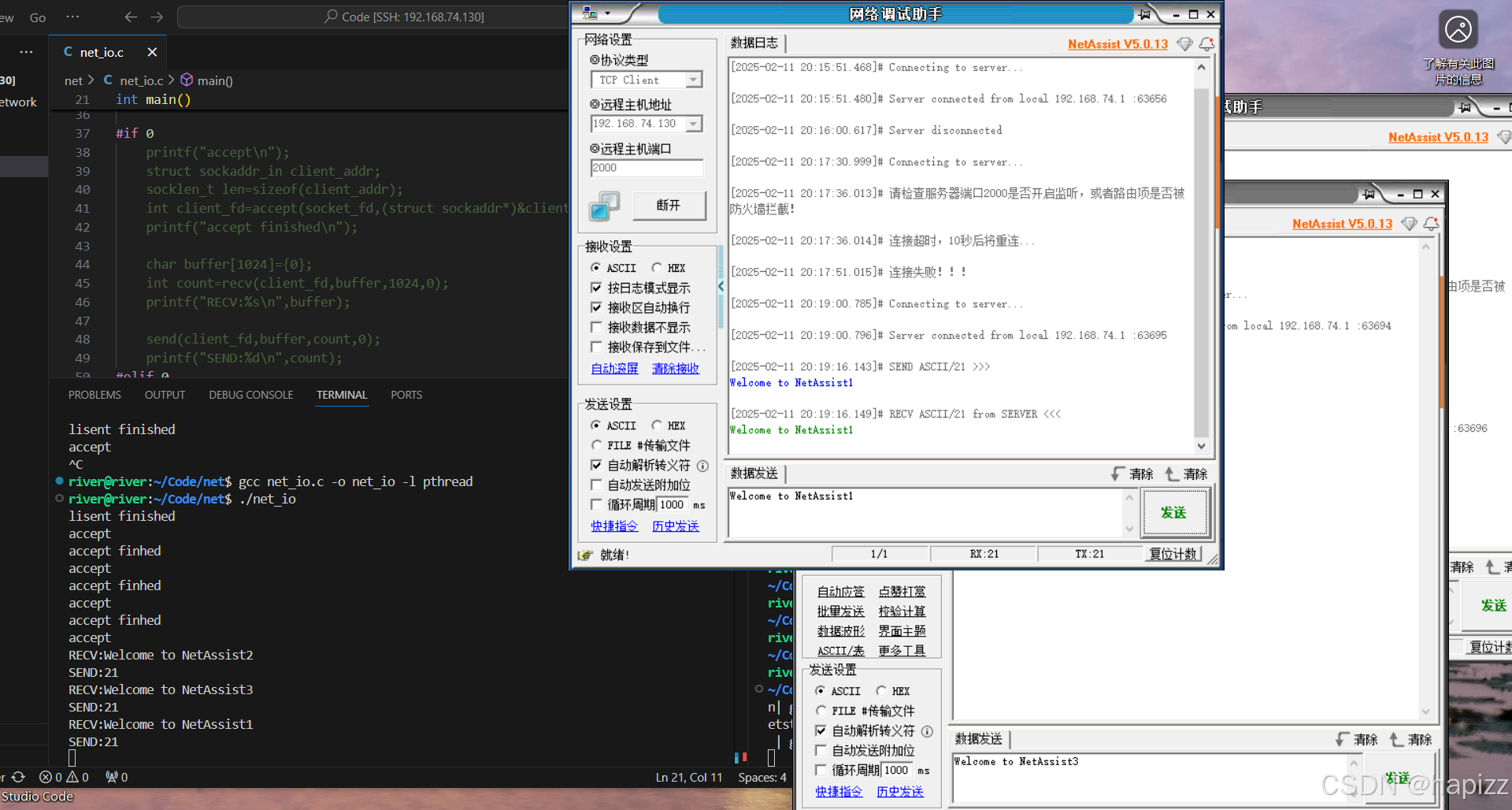The image size is (1512, 810).
Task: Click the network computers connection icon next to 断开
Action: tap(604, 206)
